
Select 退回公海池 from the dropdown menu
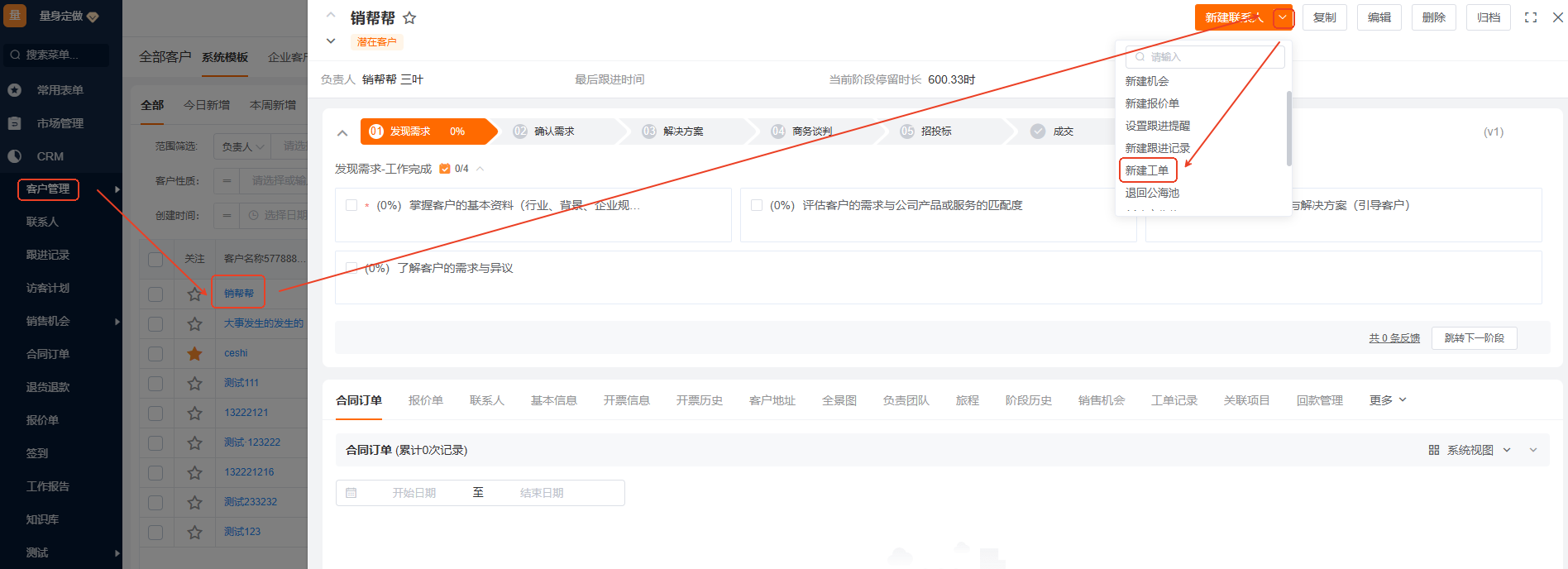1152,193
